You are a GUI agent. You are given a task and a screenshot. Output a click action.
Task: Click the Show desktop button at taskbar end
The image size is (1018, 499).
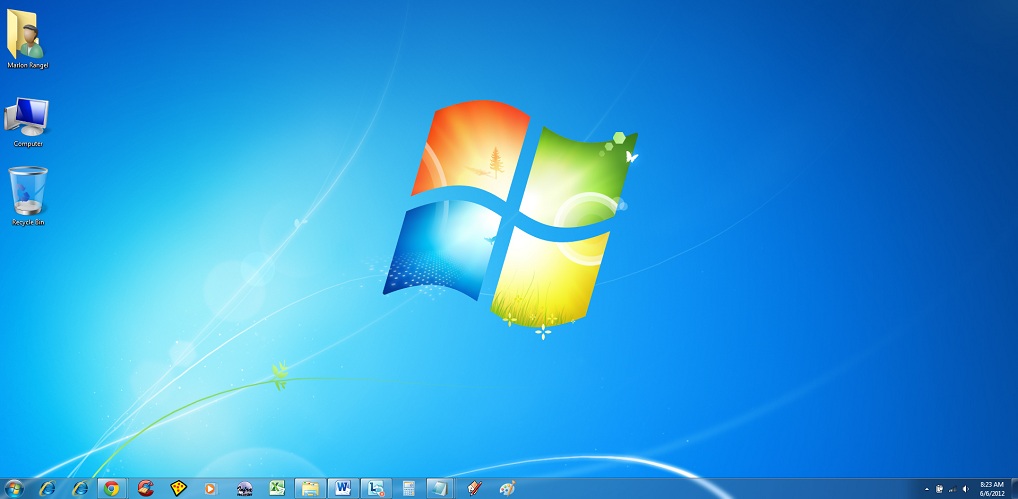1013,489
